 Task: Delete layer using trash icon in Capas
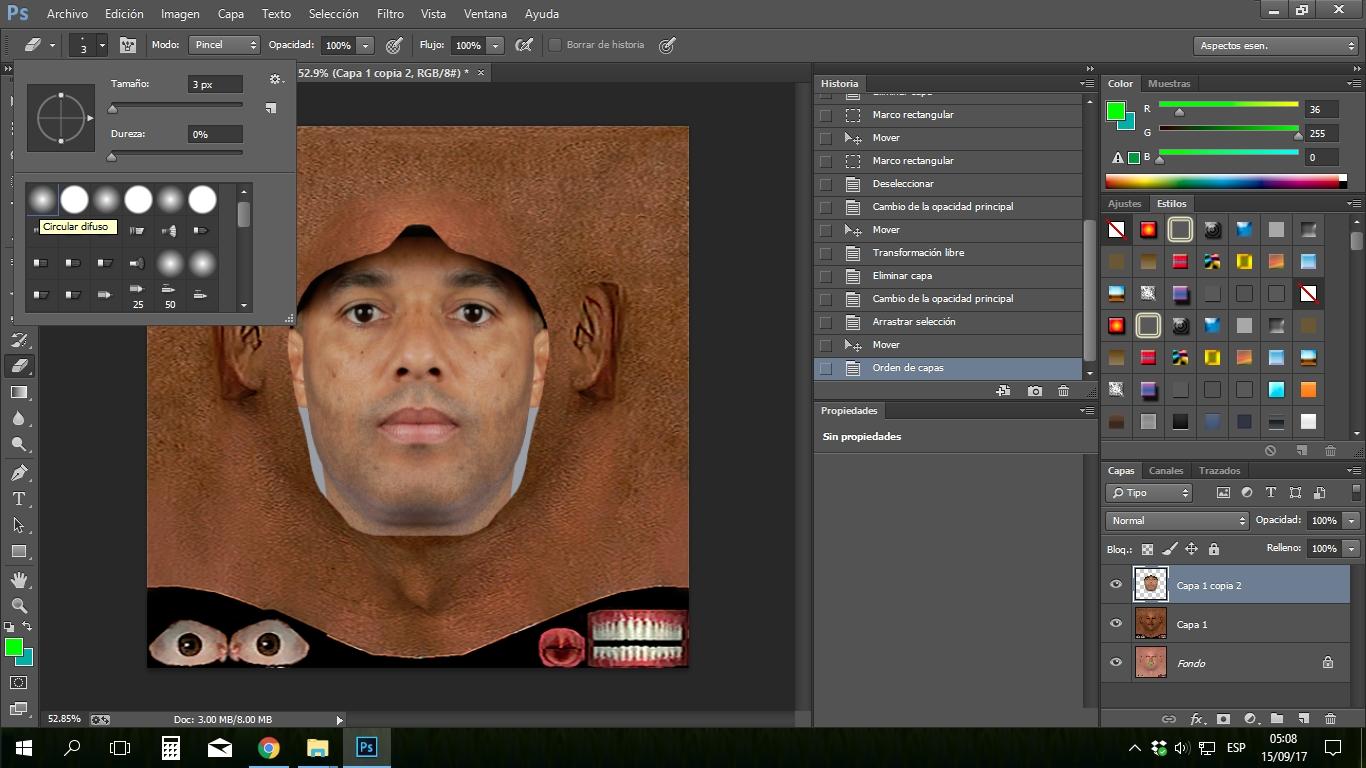click(1330, 719)
